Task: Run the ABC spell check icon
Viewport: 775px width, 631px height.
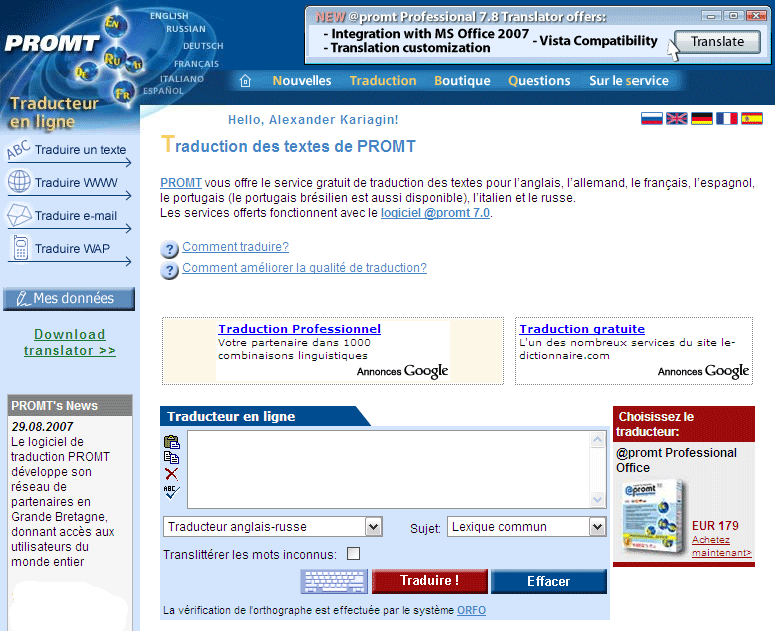Action: pos(172,492)
